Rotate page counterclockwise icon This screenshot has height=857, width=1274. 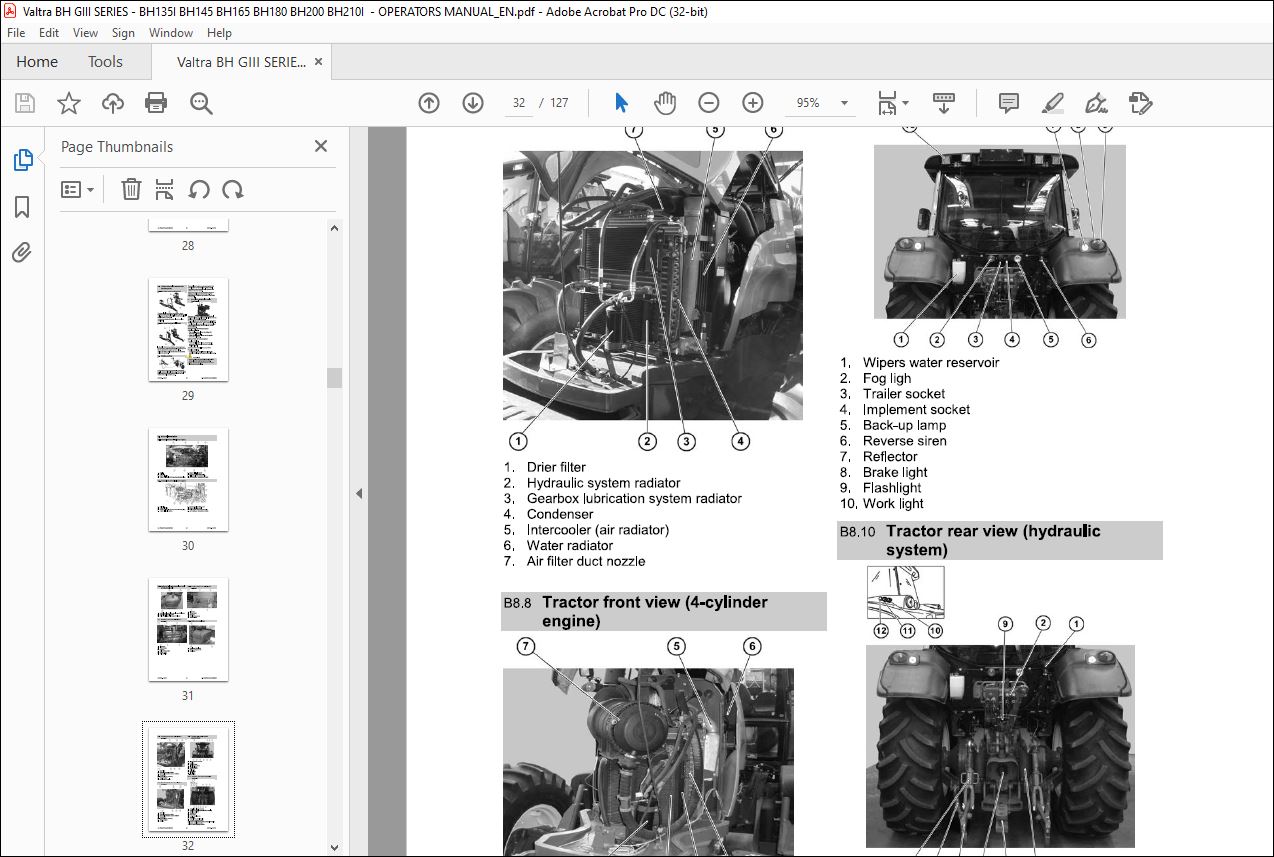click(199, 189)
